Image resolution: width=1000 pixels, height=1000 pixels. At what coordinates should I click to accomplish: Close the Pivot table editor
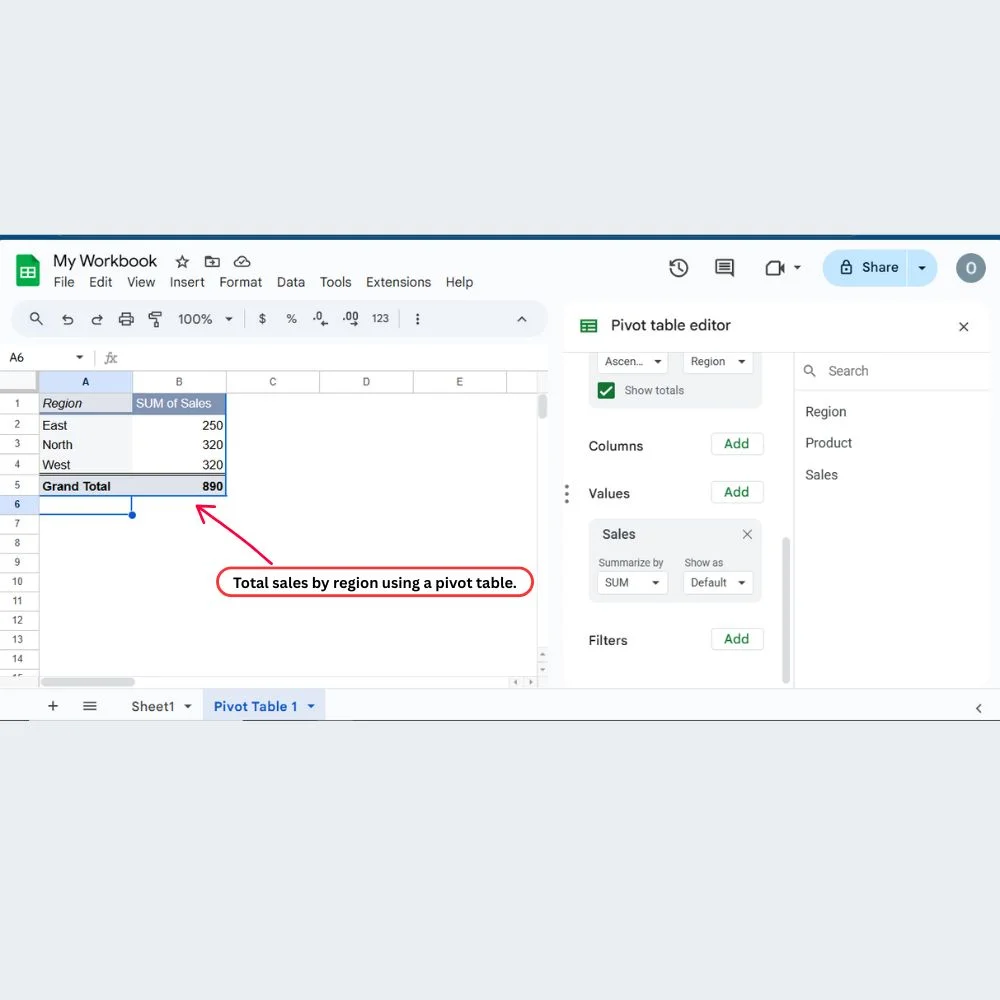point(964,327)
